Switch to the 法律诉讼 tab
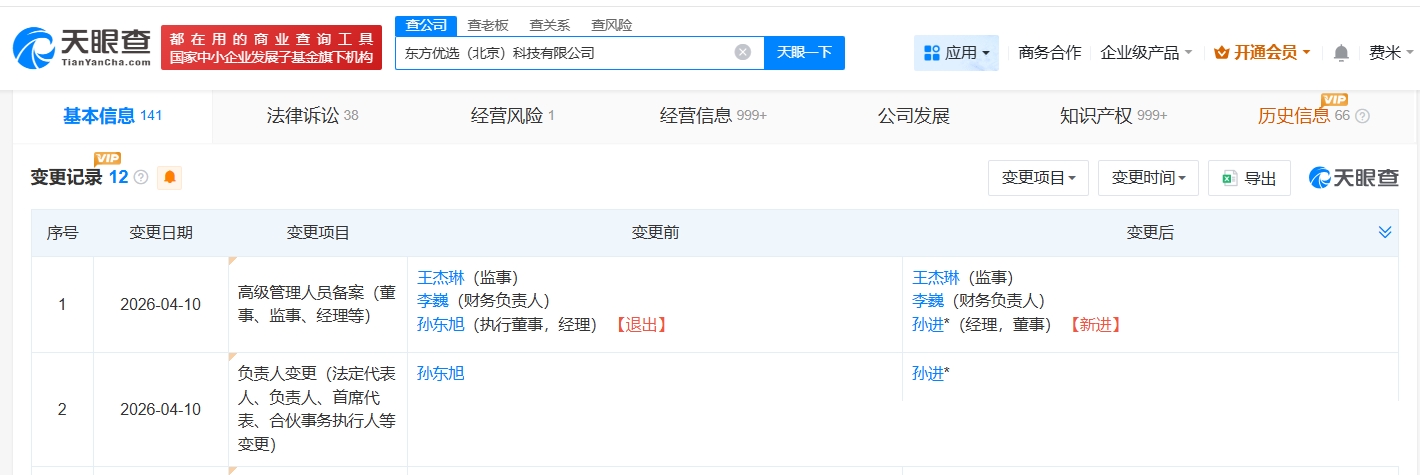 312,116
